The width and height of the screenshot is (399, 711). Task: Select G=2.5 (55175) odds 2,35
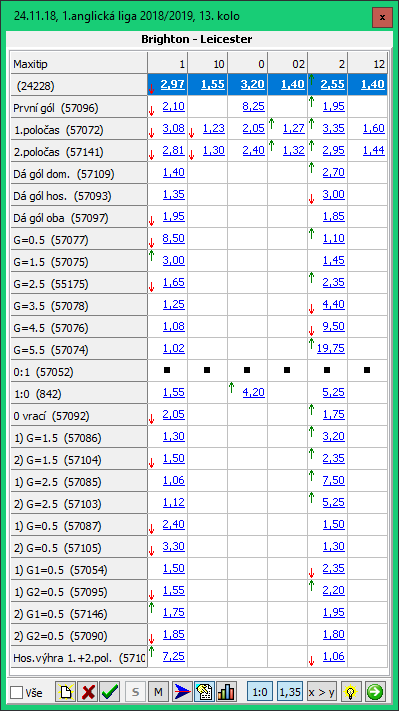coord(334,283)
